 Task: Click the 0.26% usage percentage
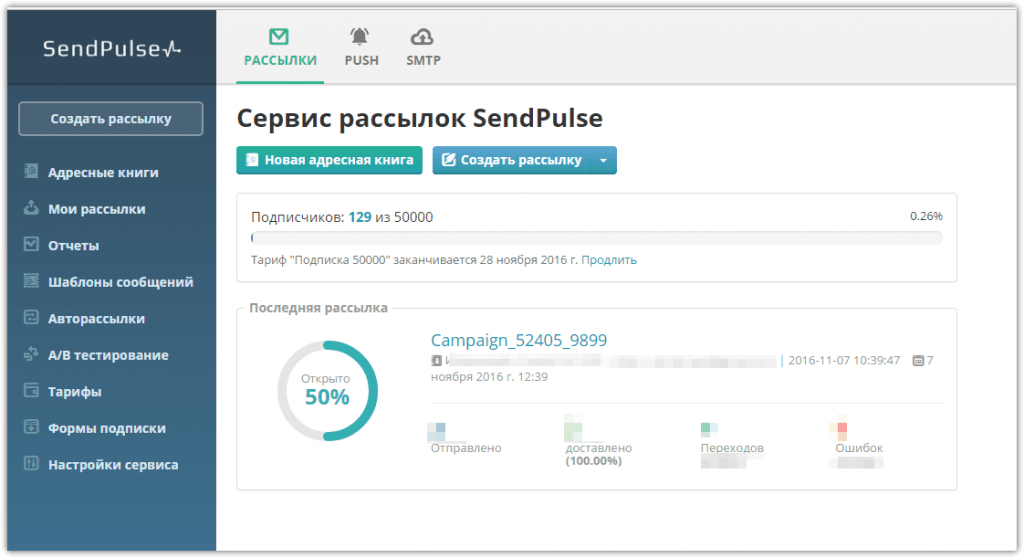click(x=926, y=216)
